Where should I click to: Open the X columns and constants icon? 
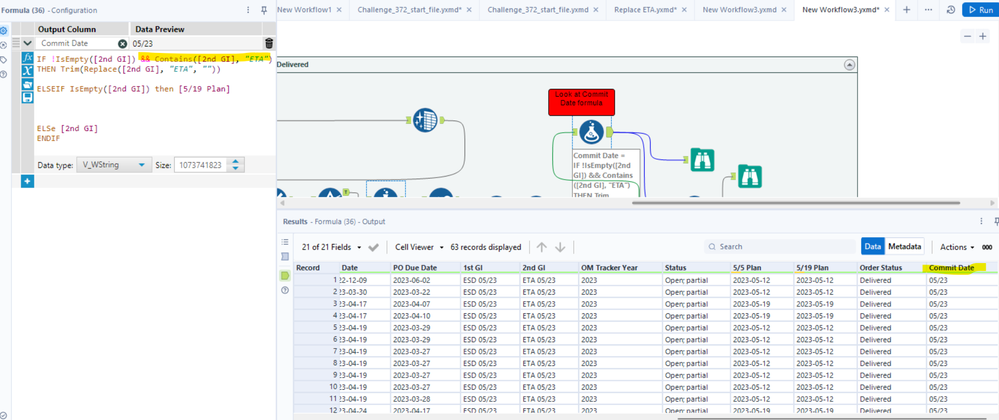(27, 71)
